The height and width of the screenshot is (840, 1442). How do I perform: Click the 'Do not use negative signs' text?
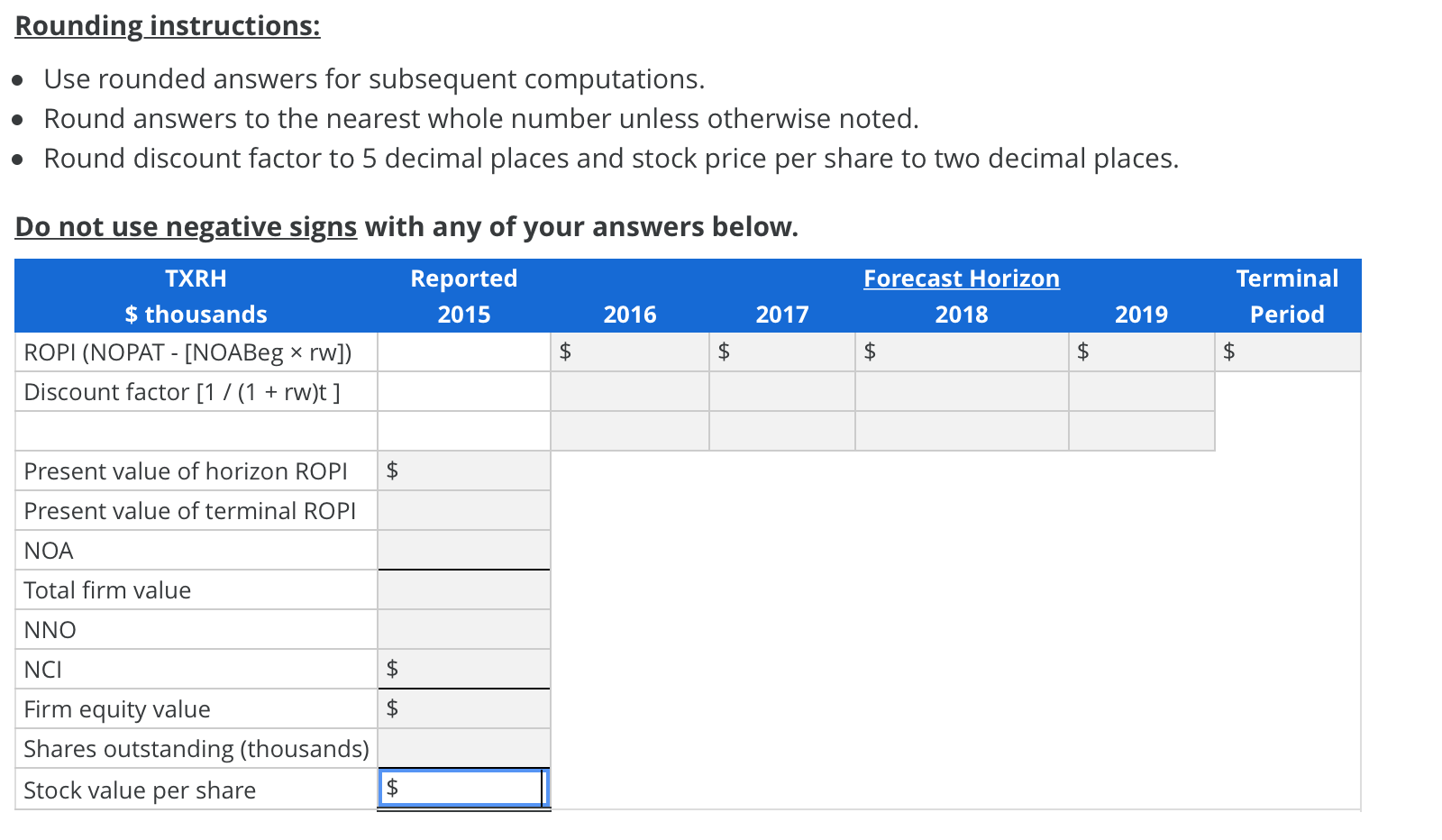point(186,227)
